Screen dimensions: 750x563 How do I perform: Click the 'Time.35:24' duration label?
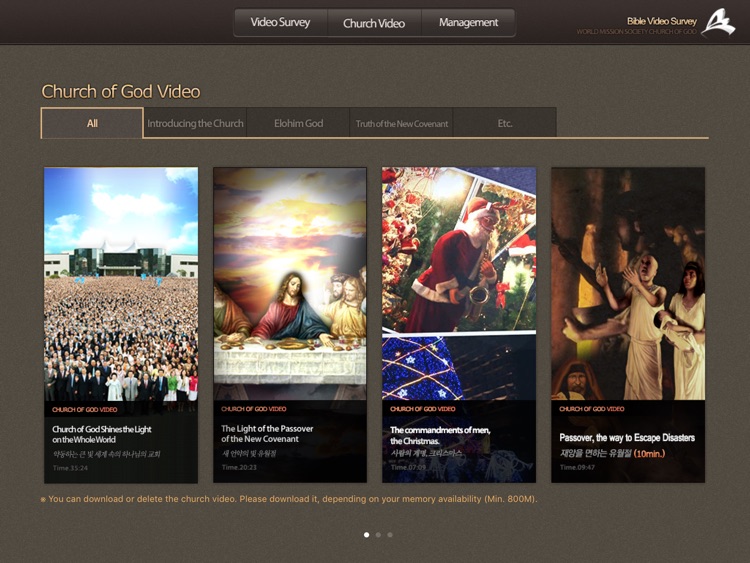pos(70,468)
